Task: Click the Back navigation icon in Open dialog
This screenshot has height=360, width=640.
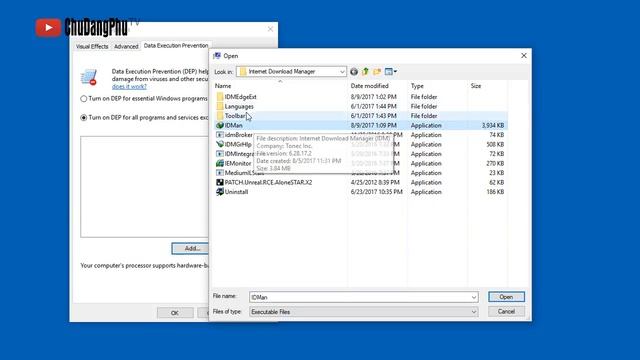Action: (x=354, y=72)
